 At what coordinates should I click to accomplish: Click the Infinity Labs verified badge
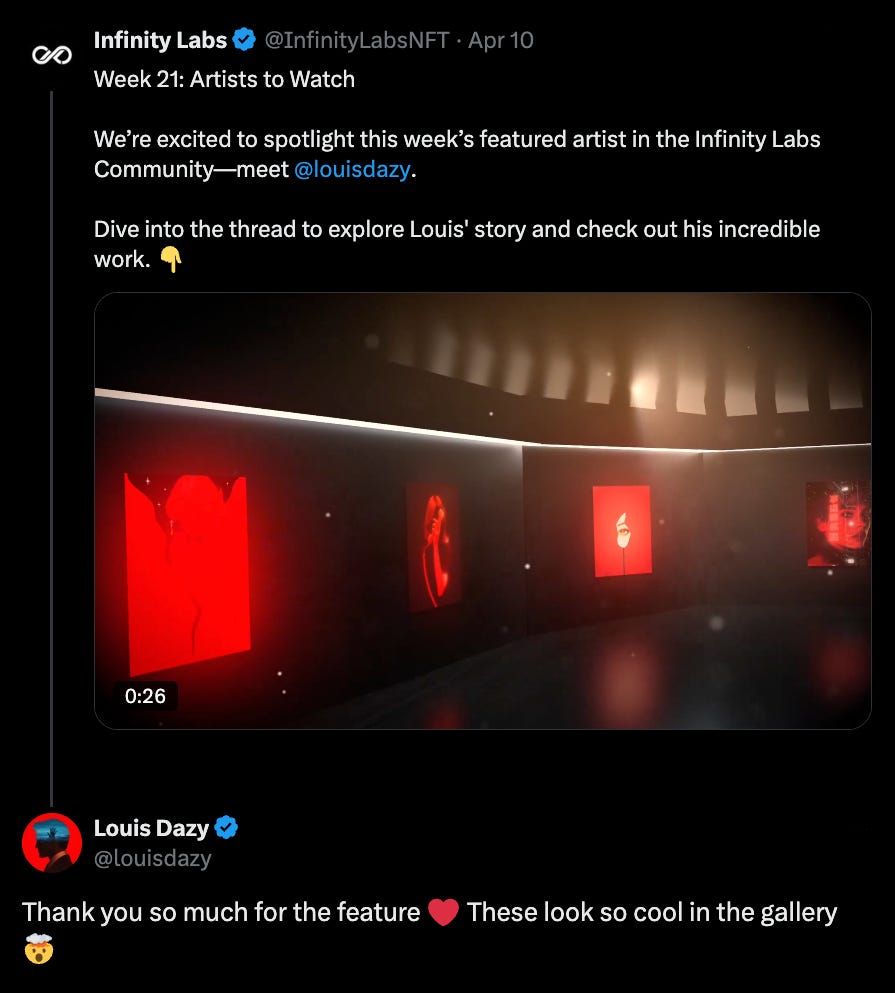click(244, 40)
